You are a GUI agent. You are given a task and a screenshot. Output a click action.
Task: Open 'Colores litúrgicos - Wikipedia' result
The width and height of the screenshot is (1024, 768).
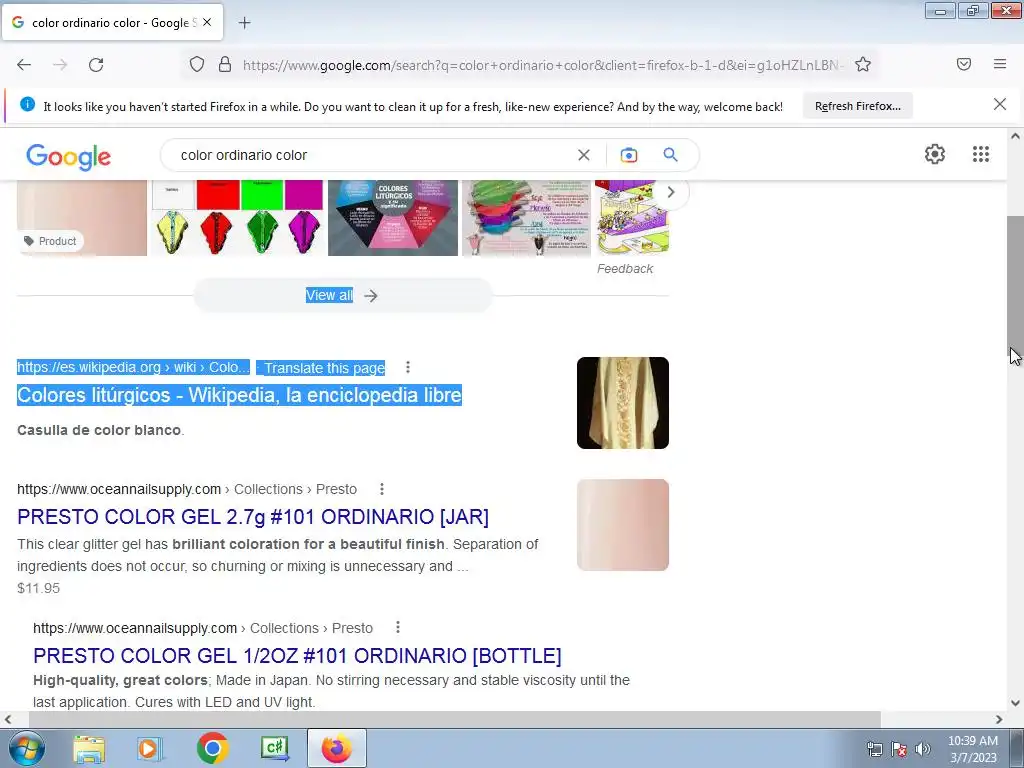pyautogui.click(x=239, y=395)
